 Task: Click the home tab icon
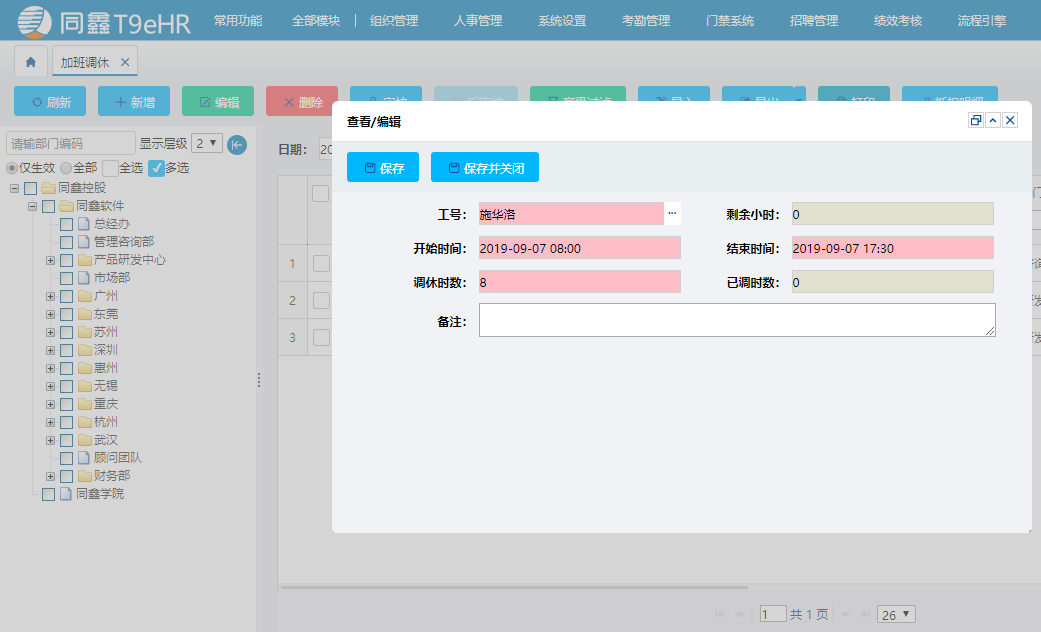(x=30, y=61)
